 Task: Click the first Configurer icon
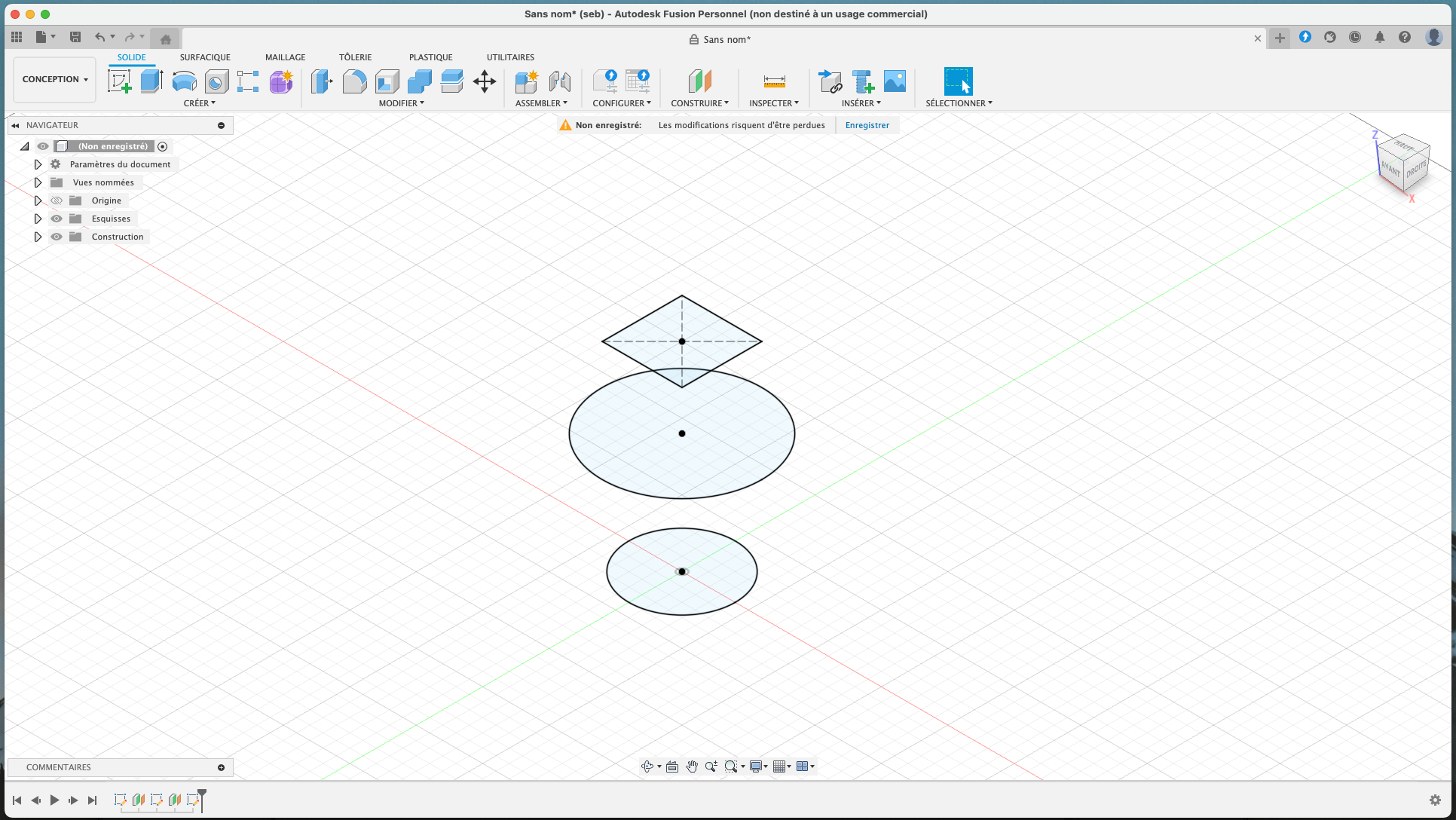click(x=605, y=81)
